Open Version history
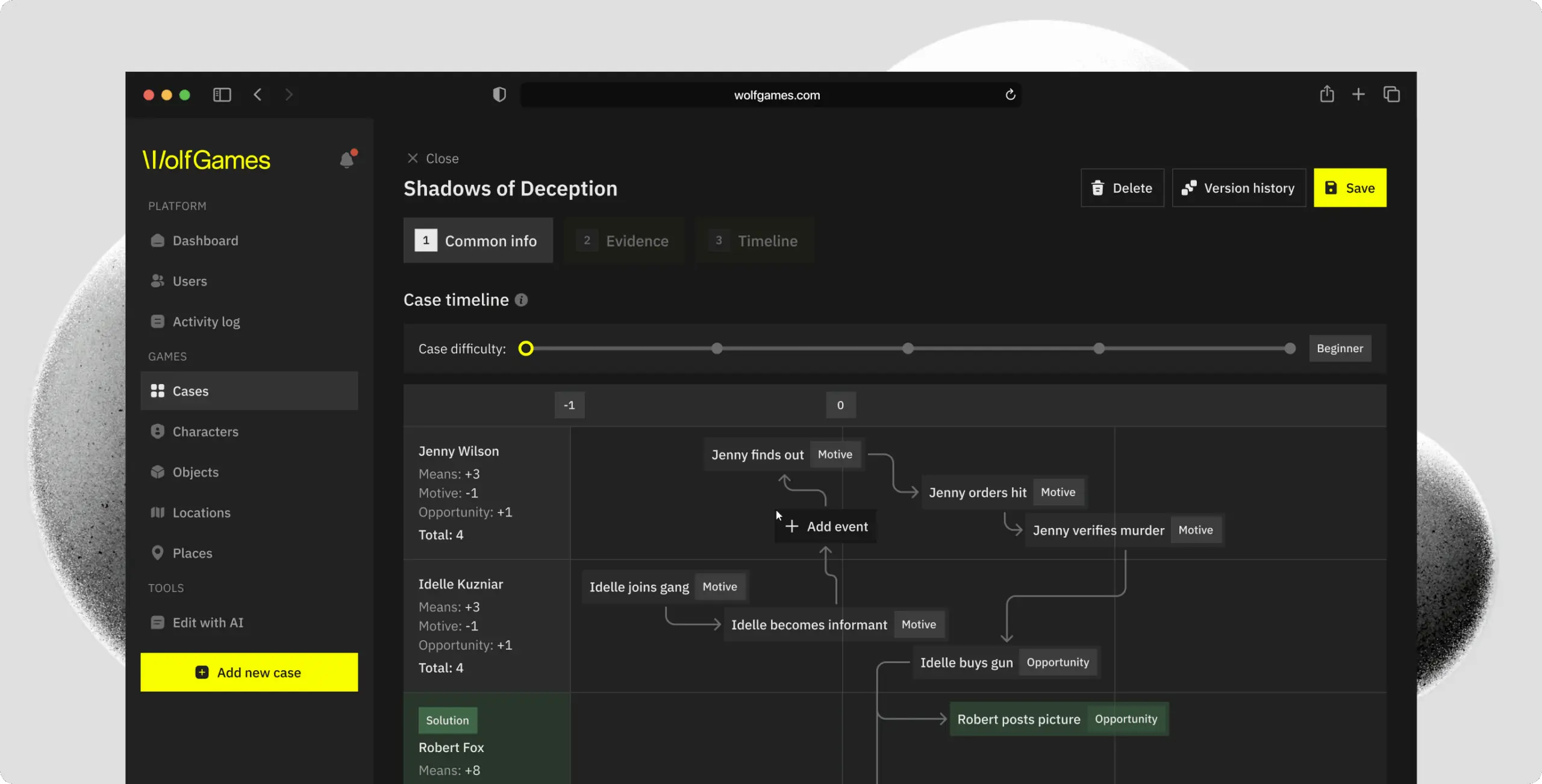 (x=1238, y=188)
